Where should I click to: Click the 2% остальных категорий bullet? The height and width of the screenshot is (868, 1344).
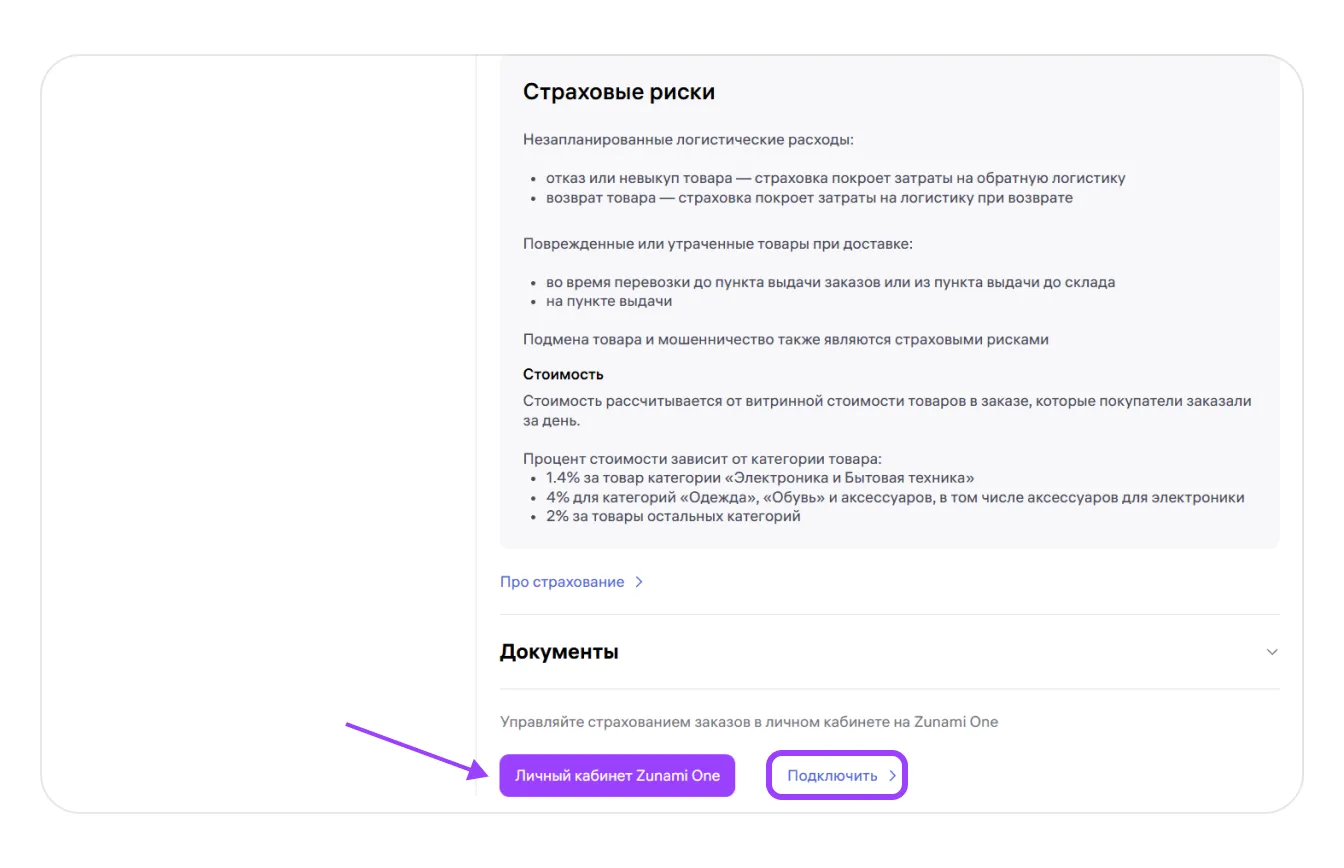[673, 516]
